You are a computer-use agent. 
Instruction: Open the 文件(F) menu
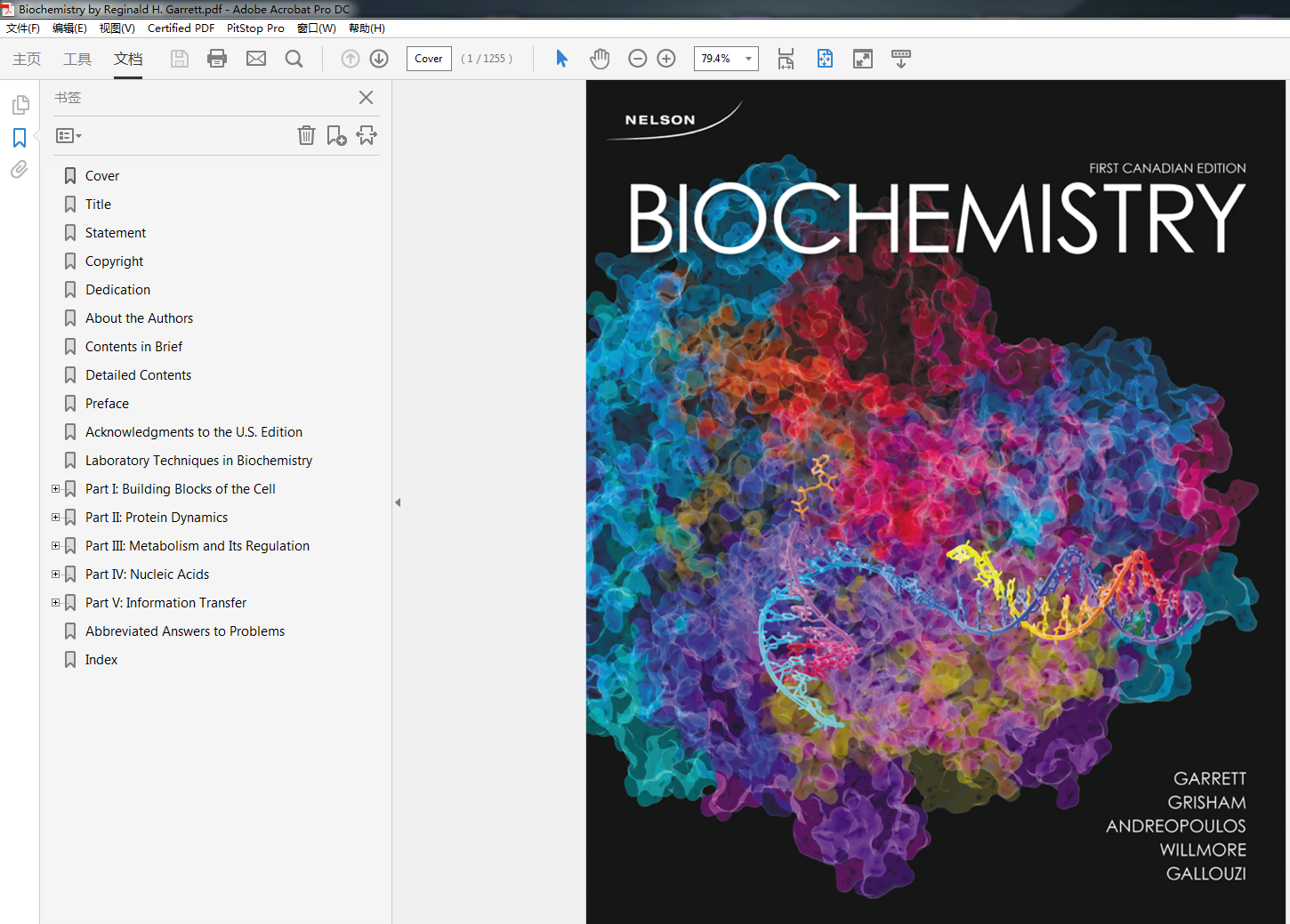(x=23, y=28)
